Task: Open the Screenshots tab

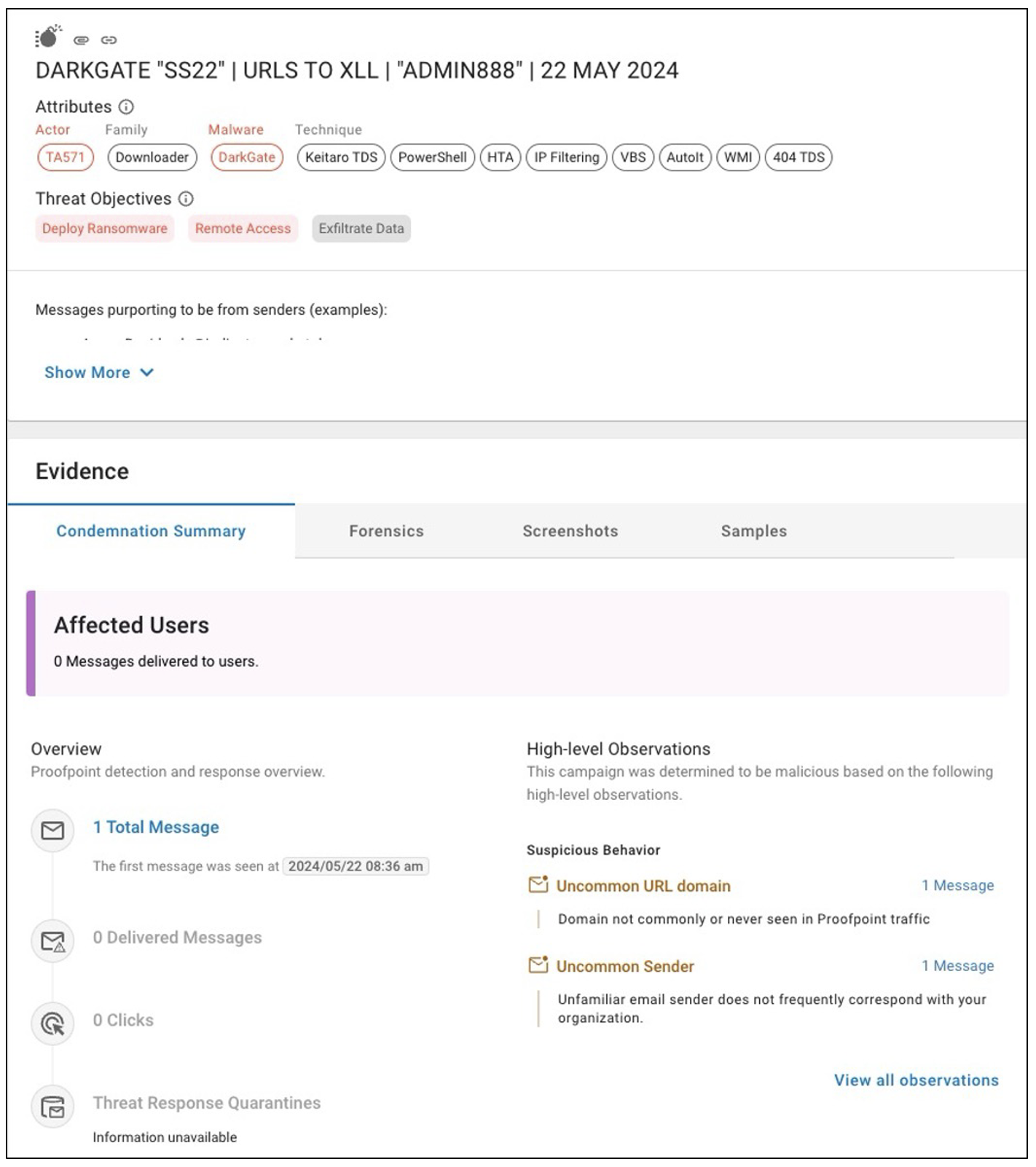Action: pyautogui.click(x=570, y=531)
